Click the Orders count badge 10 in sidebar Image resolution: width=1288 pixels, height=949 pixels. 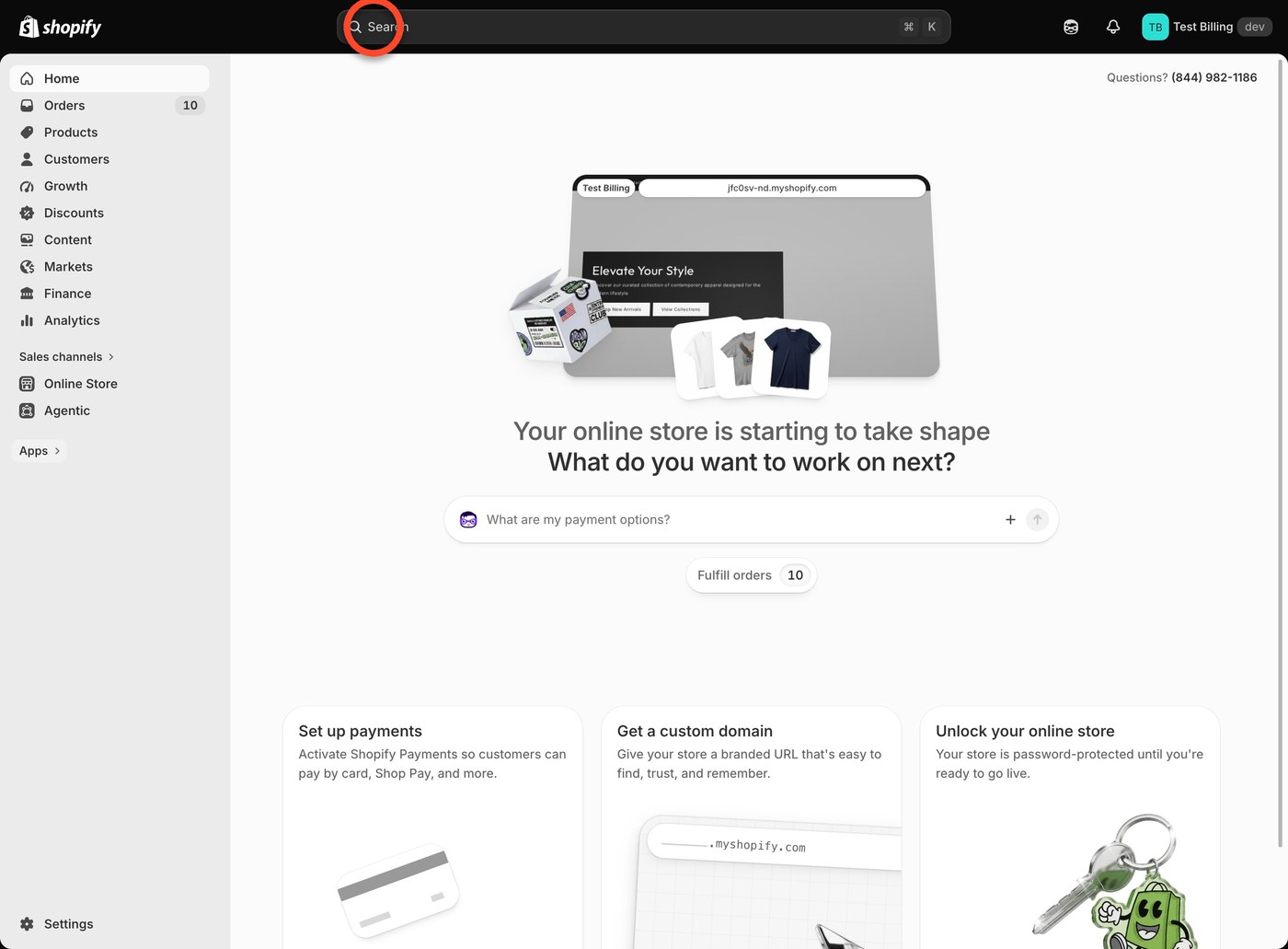point(190,105)
